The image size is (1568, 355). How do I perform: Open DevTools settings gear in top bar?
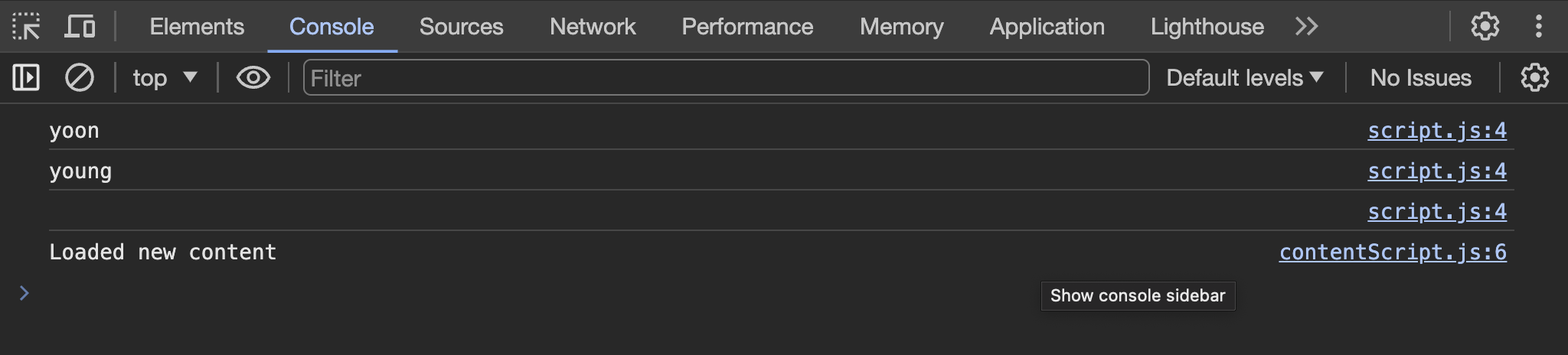click(x=1485, y=27)
